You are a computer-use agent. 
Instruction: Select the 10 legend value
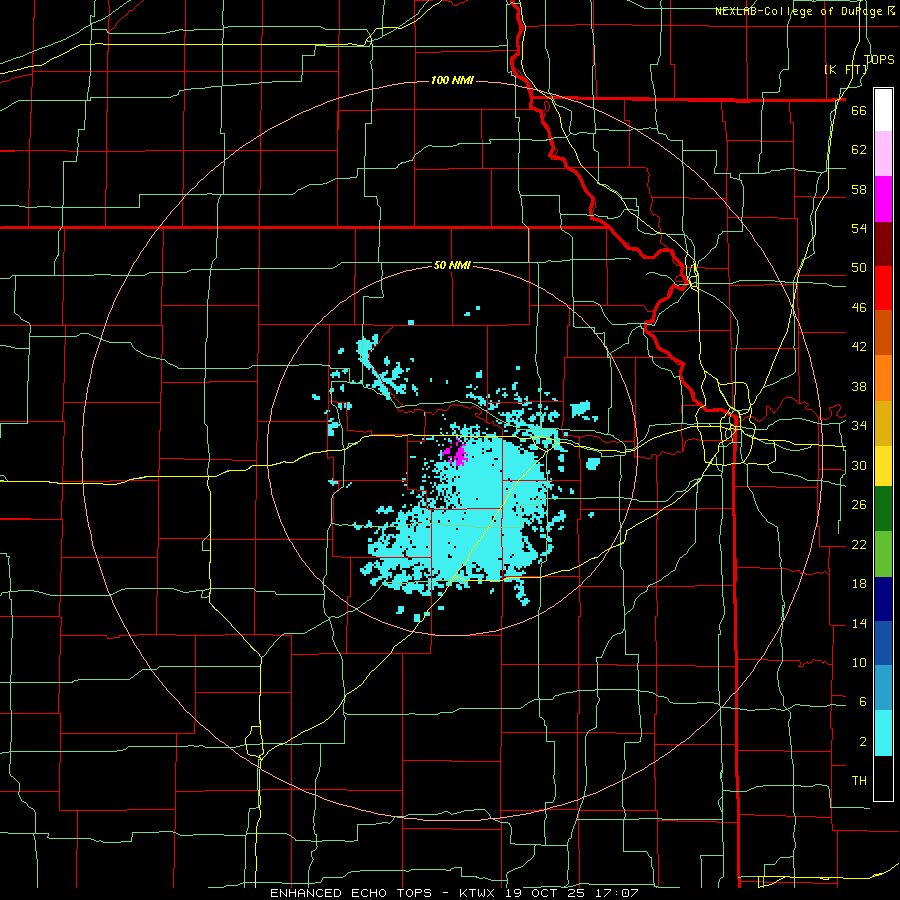(859, 662)
